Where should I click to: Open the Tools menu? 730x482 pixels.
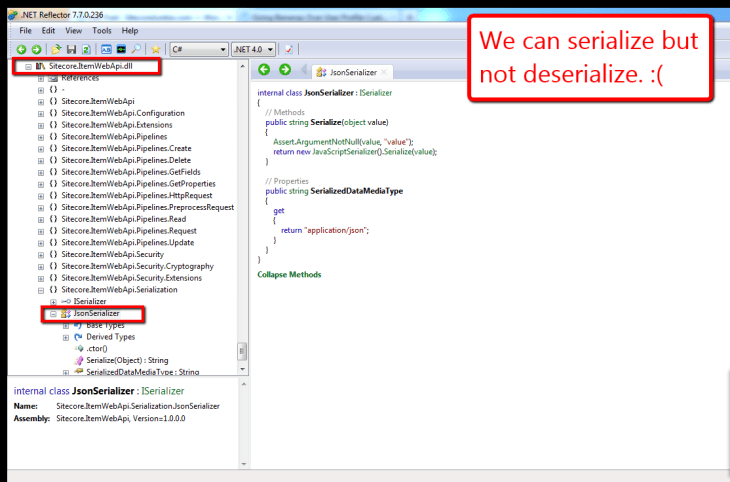tap(101, 31)
